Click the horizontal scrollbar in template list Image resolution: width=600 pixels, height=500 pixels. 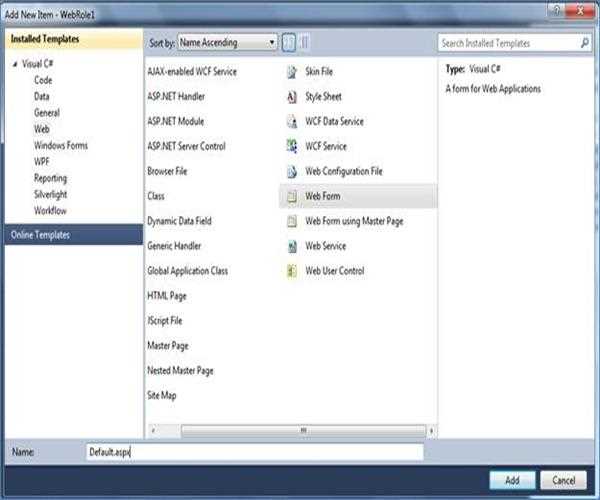300,431
